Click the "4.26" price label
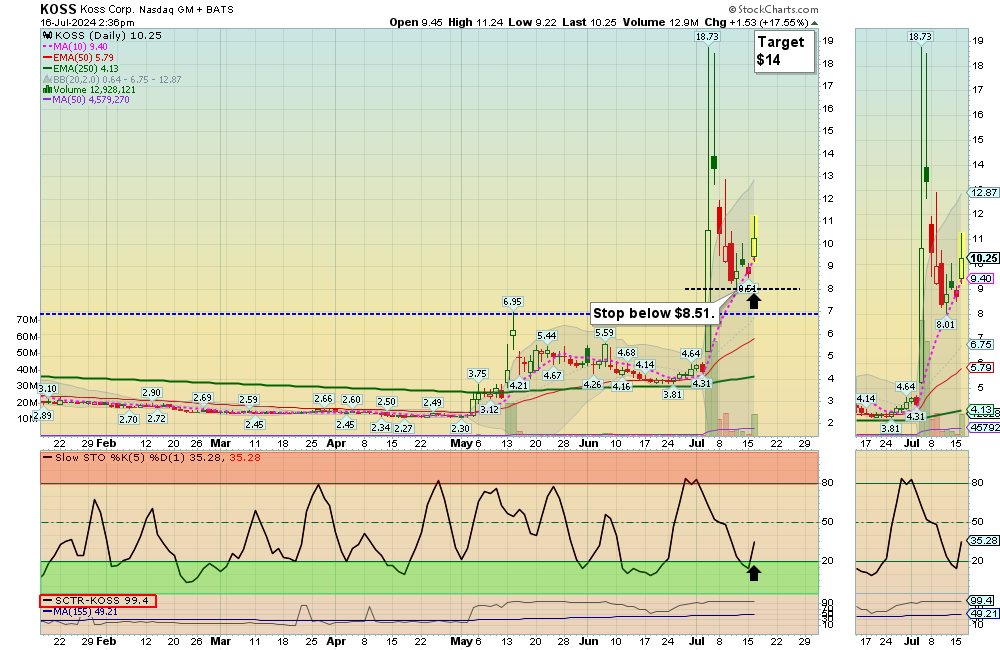This screenshot has width=1000, height=650. [592, 384]
